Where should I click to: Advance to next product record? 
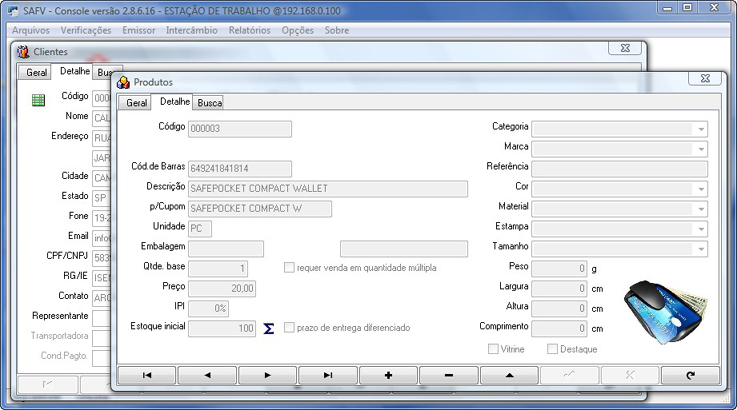(268, 374)
